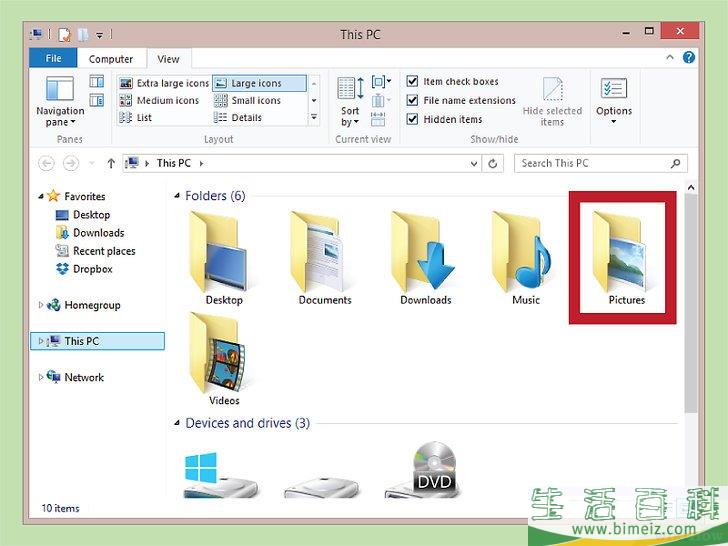Select Extra large icons layout
The height and width of the screenshot is (546, 728).
[x=164, y=83]
